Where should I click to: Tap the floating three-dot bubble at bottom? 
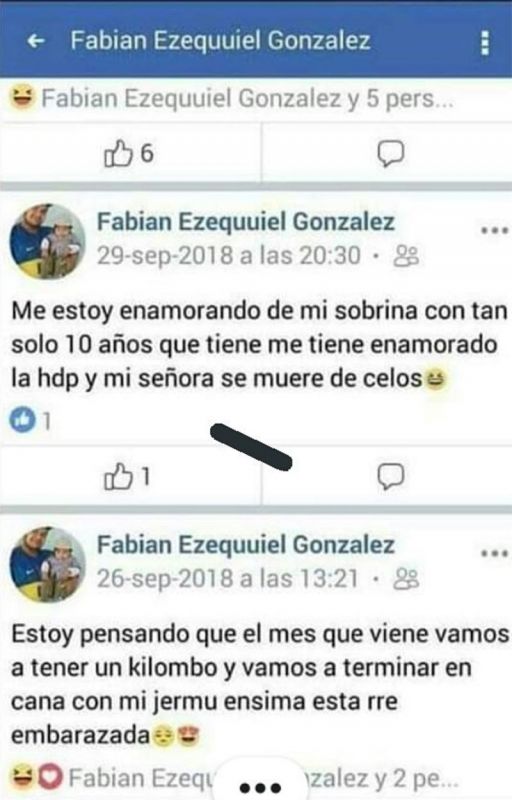[x=261, y=786]
